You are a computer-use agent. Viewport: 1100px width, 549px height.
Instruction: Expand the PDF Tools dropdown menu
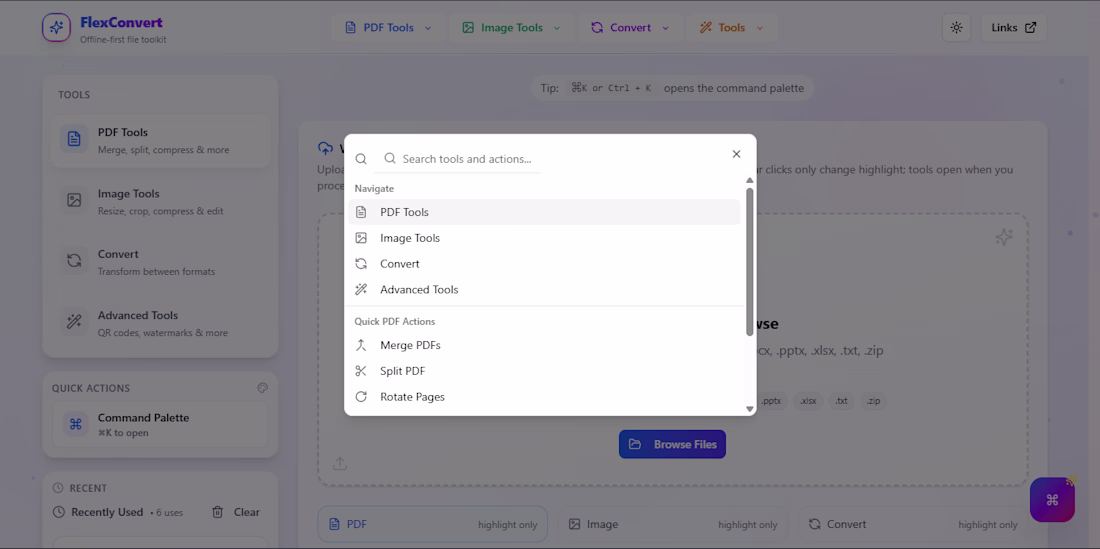(x=388, y=28)
